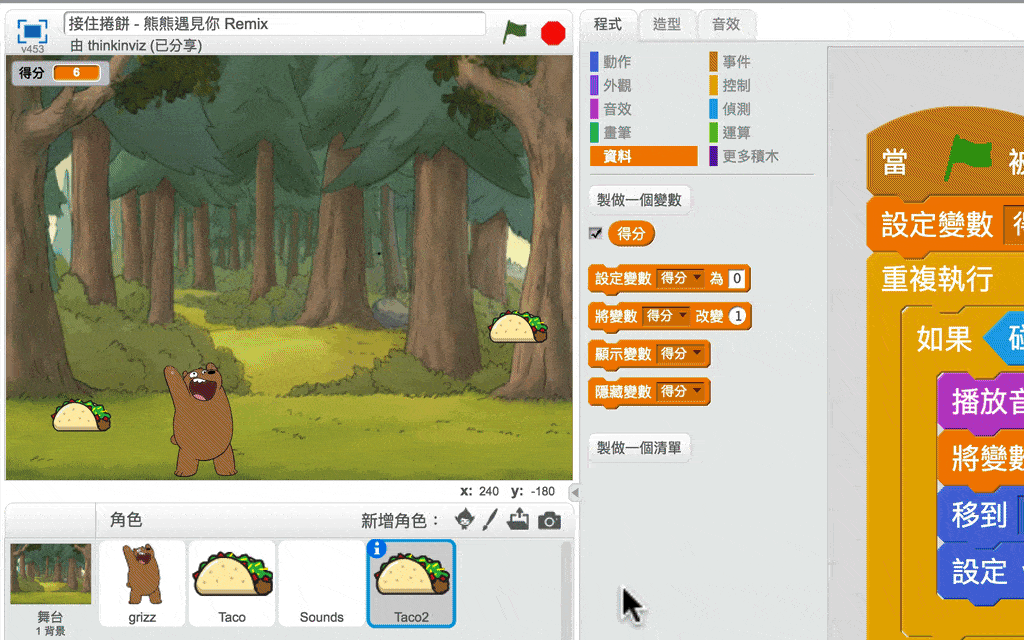Upload a sprite from file icon
1024x640 pixels.
tap(518, 520)
